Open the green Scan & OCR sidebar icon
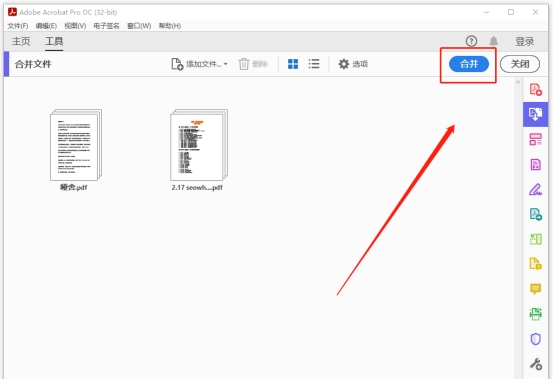The image size is (554, 379). [x=536, y=314]
